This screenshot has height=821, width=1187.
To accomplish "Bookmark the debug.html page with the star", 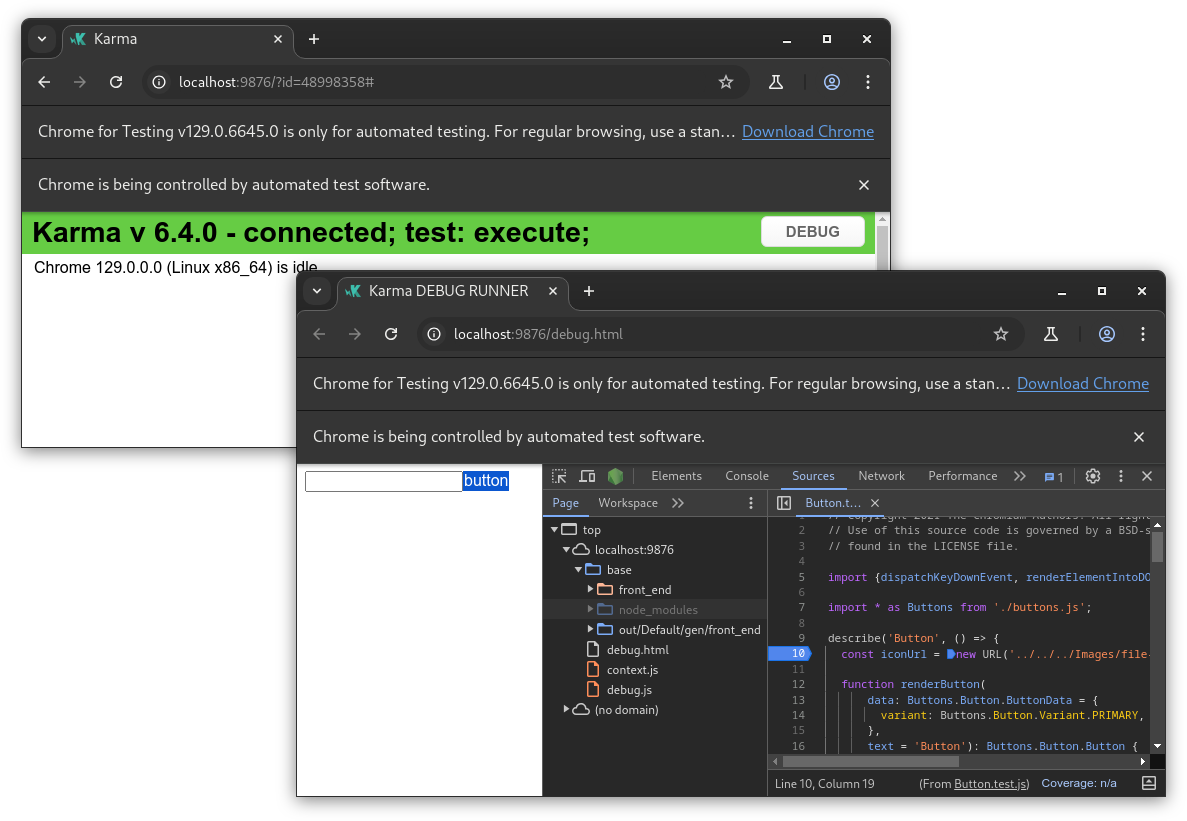I will (x=1001, y=334).
